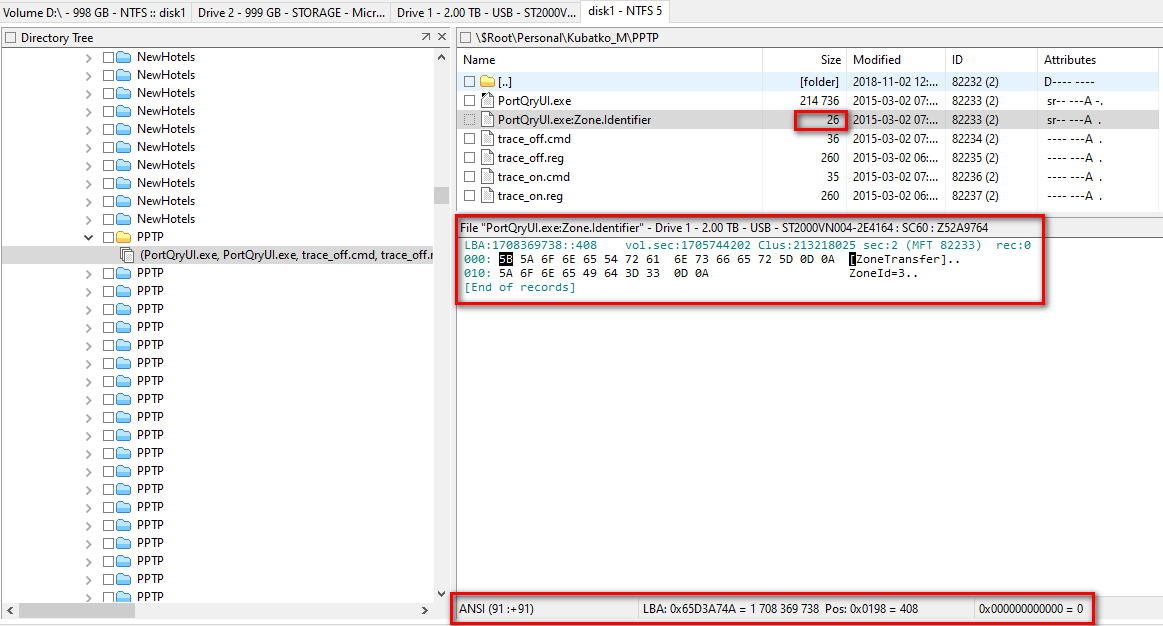Switch to the Volume D:\ 998 GB tab
The width and height of the screenshot is (1163, 626).
(x=95, y=13)
